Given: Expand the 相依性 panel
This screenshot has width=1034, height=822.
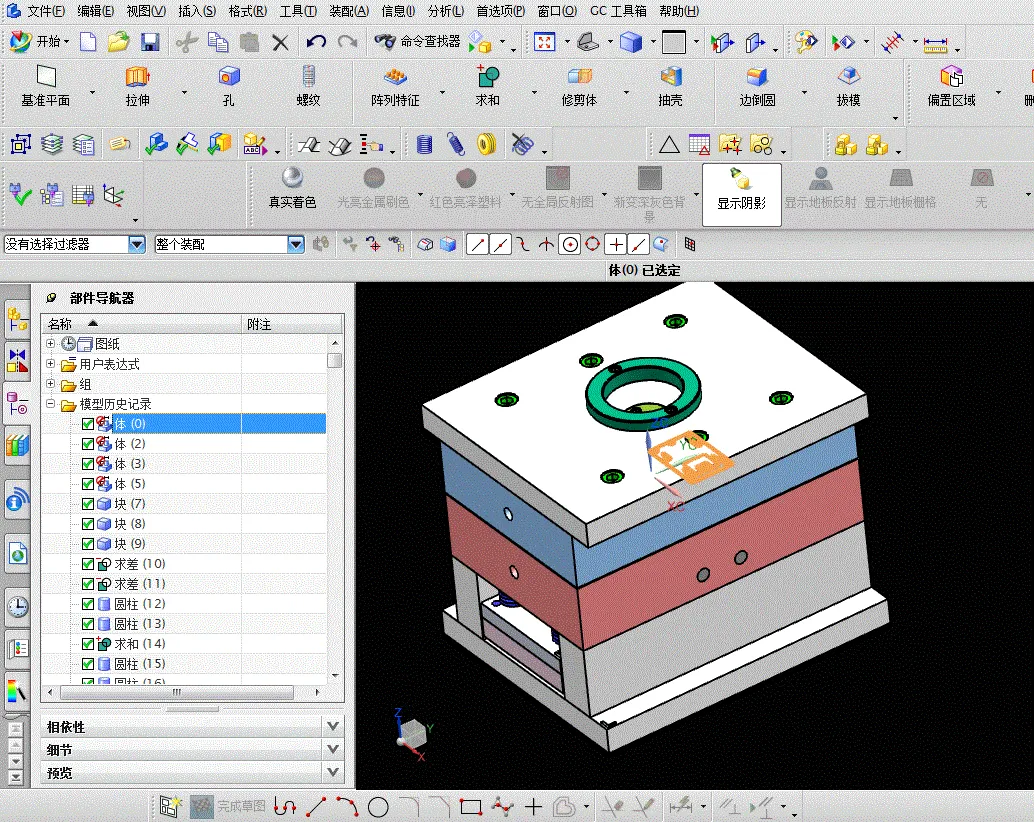Looking at the screenshot, I should [333, 726].
